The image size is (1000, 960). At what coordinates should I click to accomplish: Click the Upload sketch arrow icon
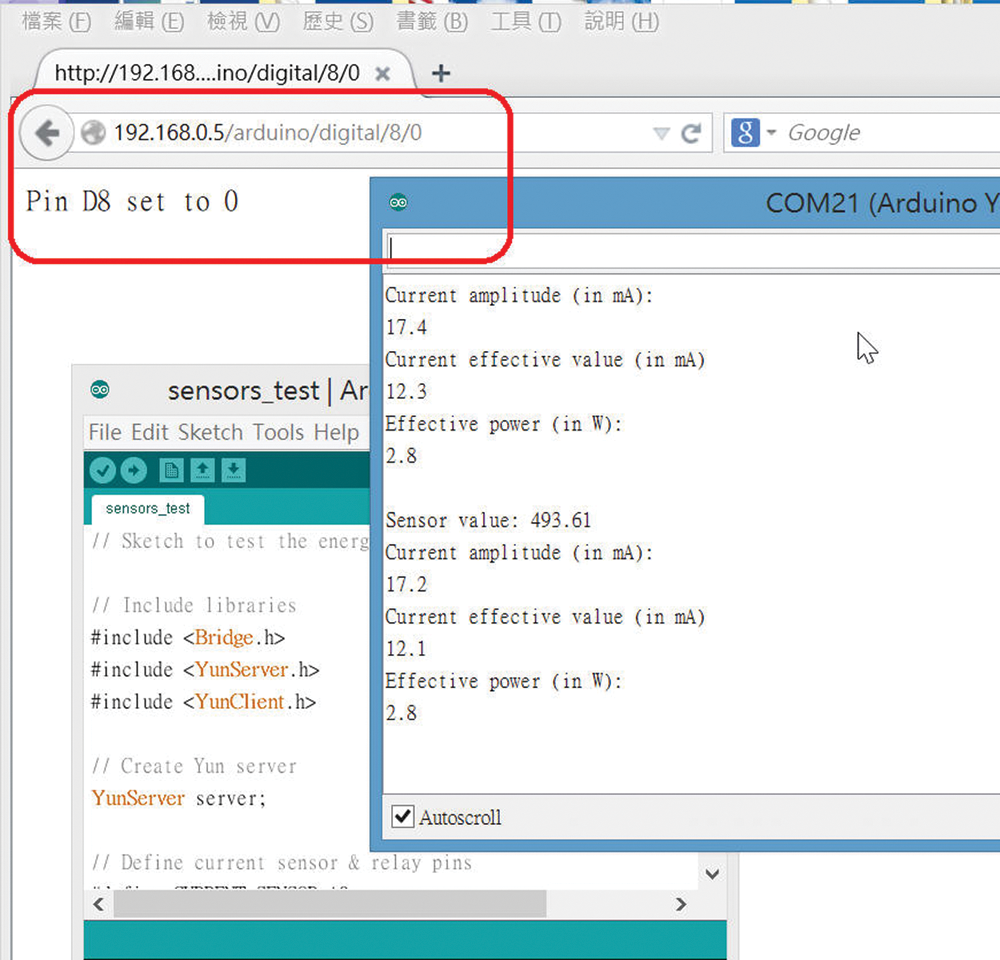[x=133, y=470]
